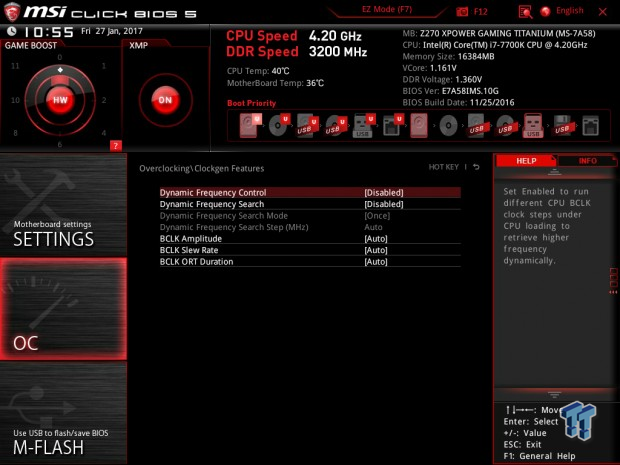
Task: Select the first UEFI hard disk boot icon
Action: coord(250,125)
